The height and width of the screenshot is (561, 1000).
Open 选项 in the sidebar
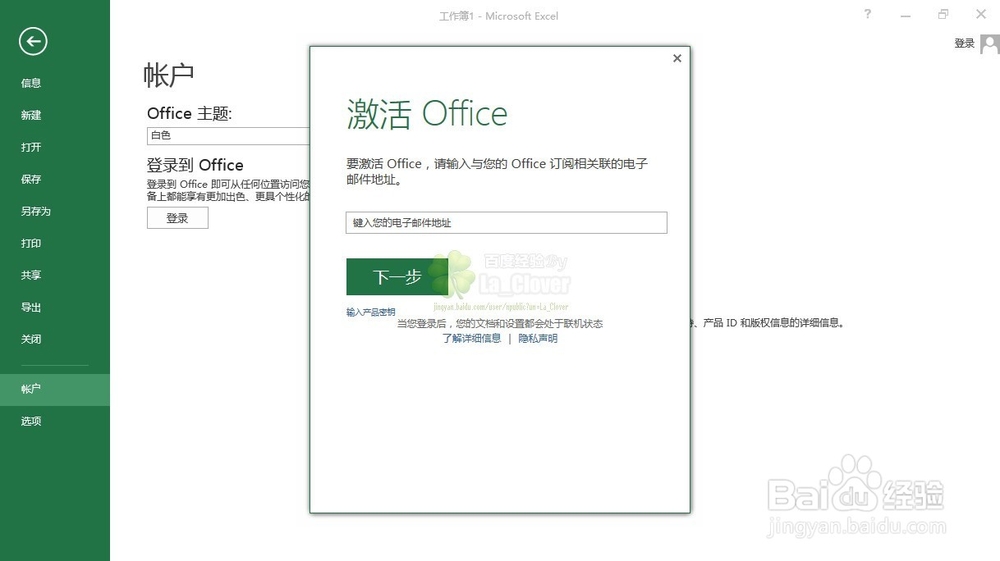coord(31,421)
